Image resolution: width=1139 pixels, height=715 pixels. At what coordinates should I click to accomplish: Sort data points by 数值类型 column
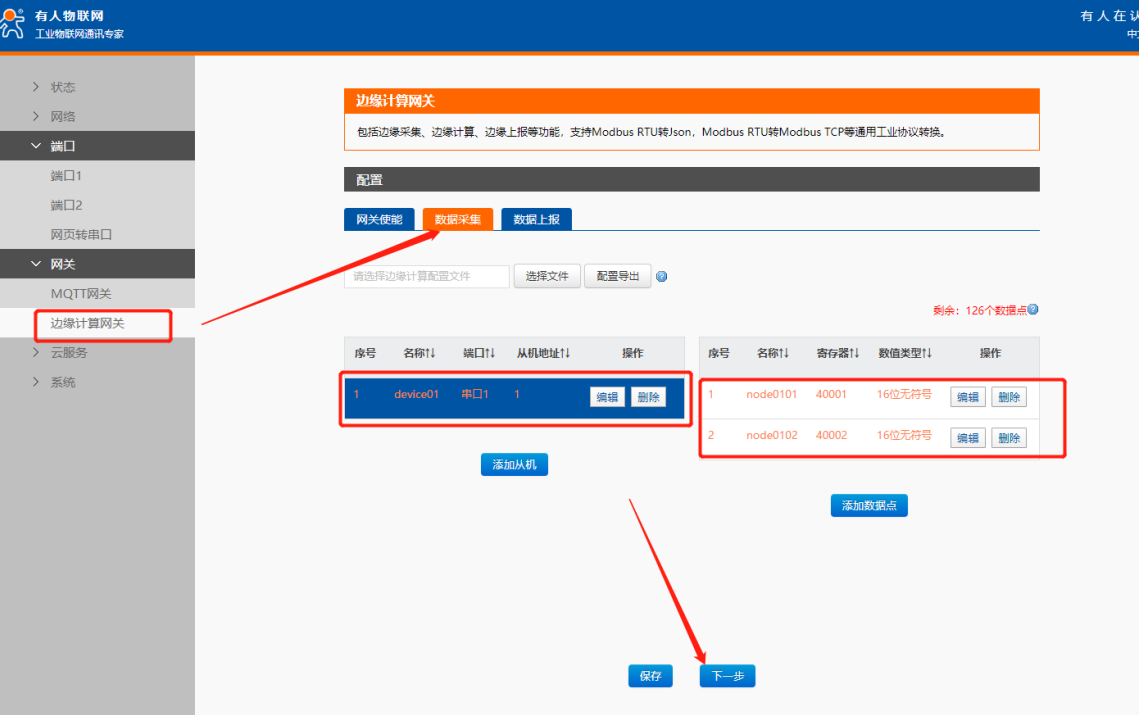(905, 353)
